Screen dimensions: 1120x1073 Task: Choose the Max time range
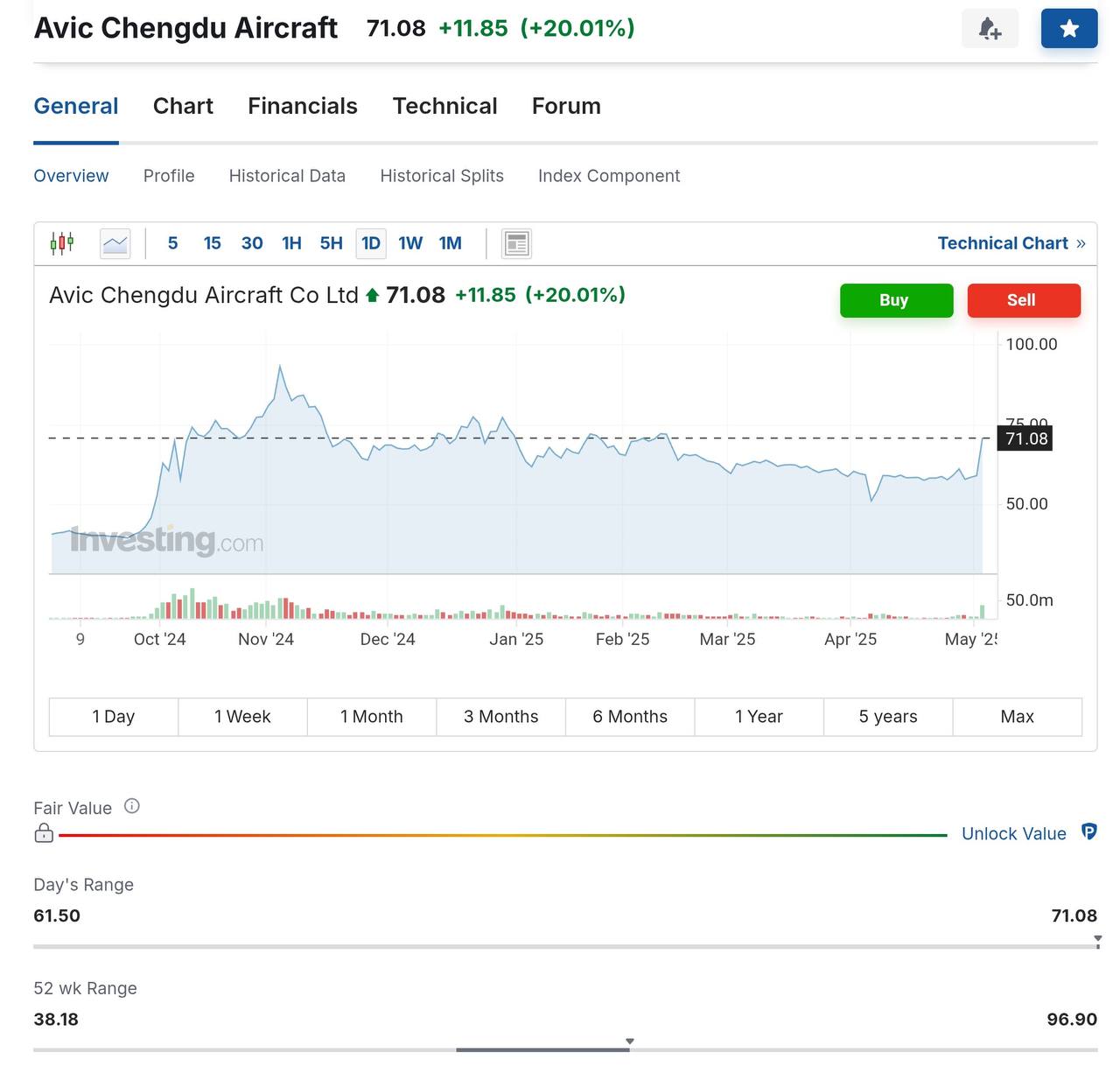click(x=1017, y=717)
